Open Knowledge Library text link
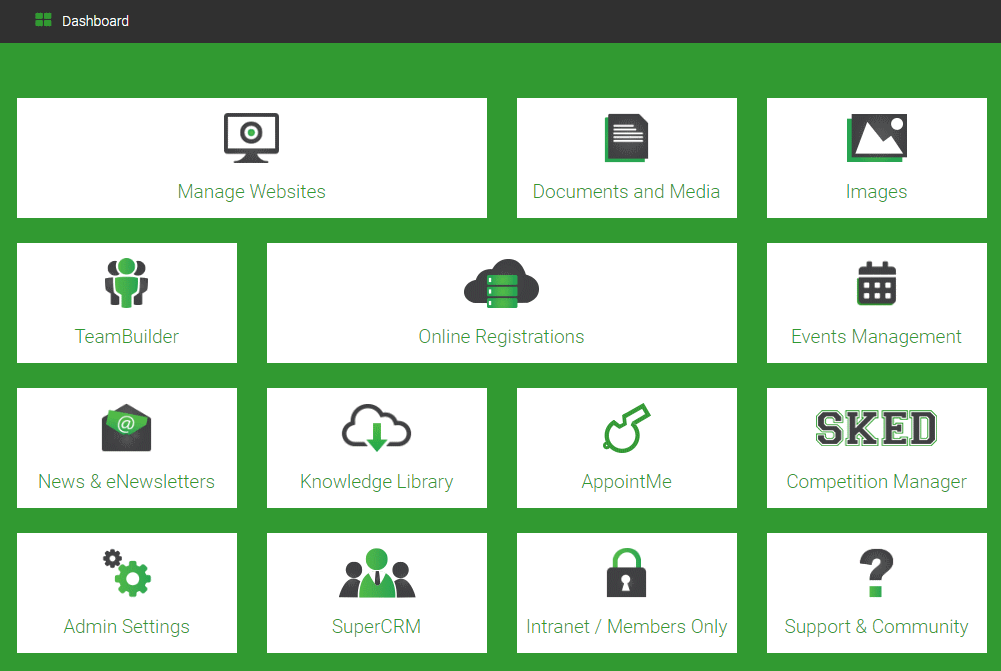 point(377,481)
